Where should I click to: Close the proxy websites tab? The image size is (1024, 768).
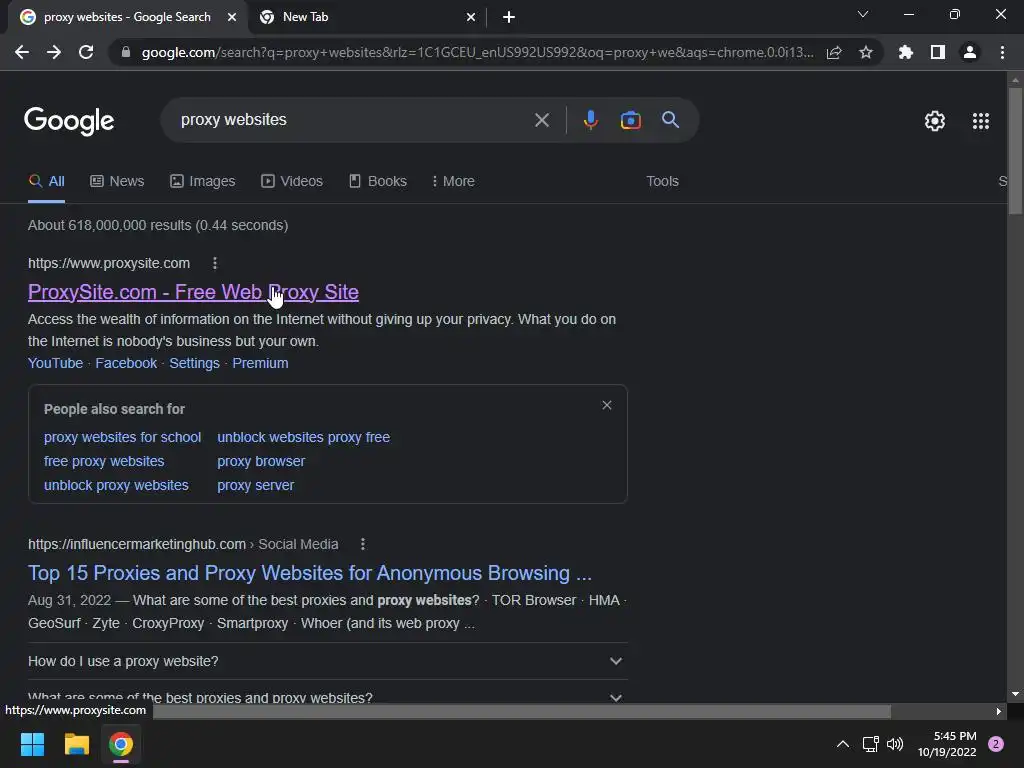232,17
